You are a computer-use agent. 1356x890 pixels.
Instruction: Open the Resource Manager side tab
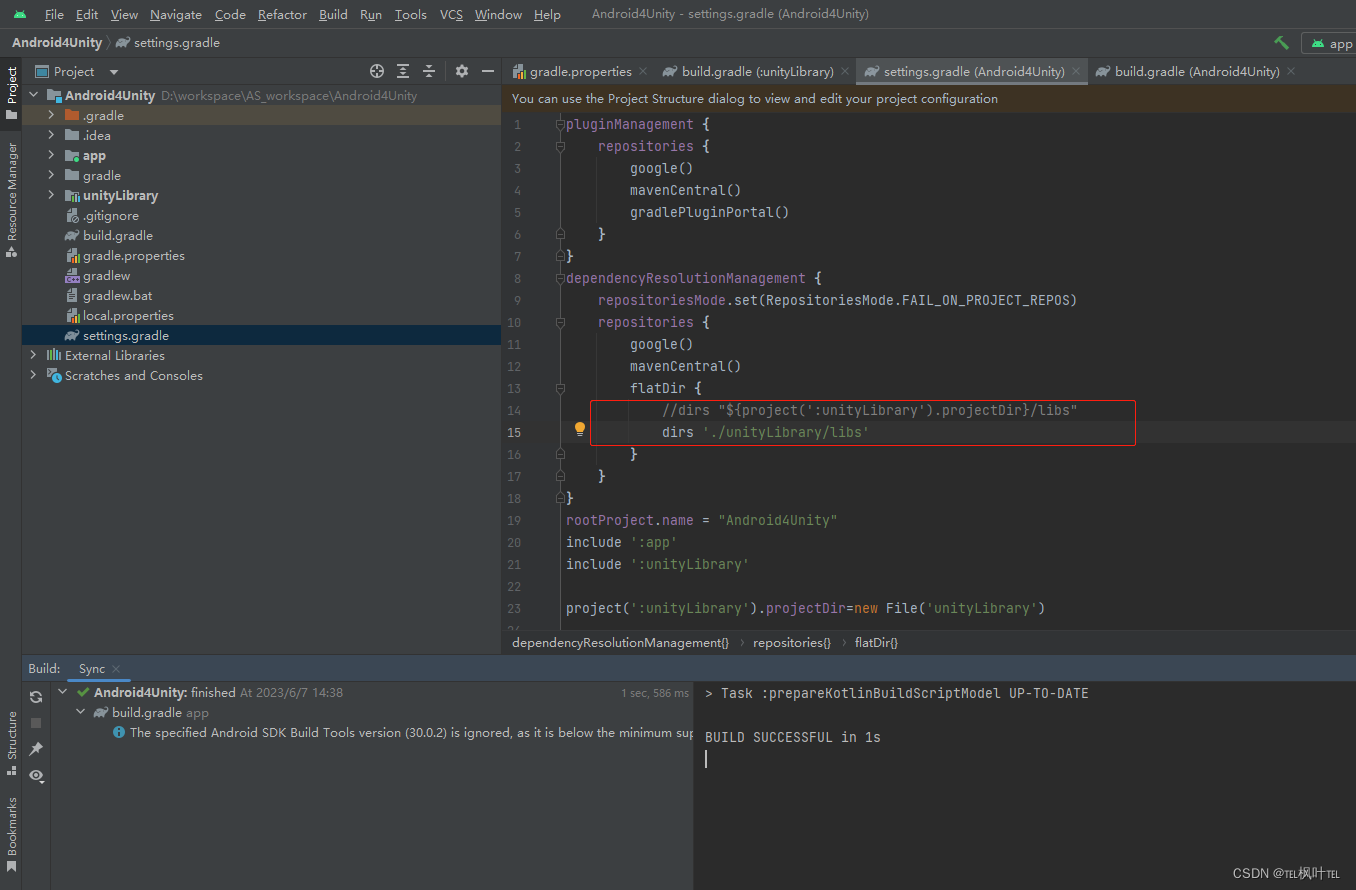pos(11,199)
